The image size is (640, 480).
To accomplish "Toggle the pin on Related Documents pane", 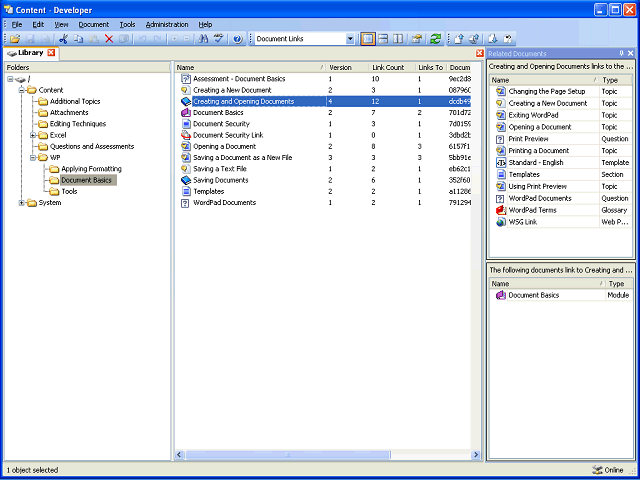I will coord(622,53).
